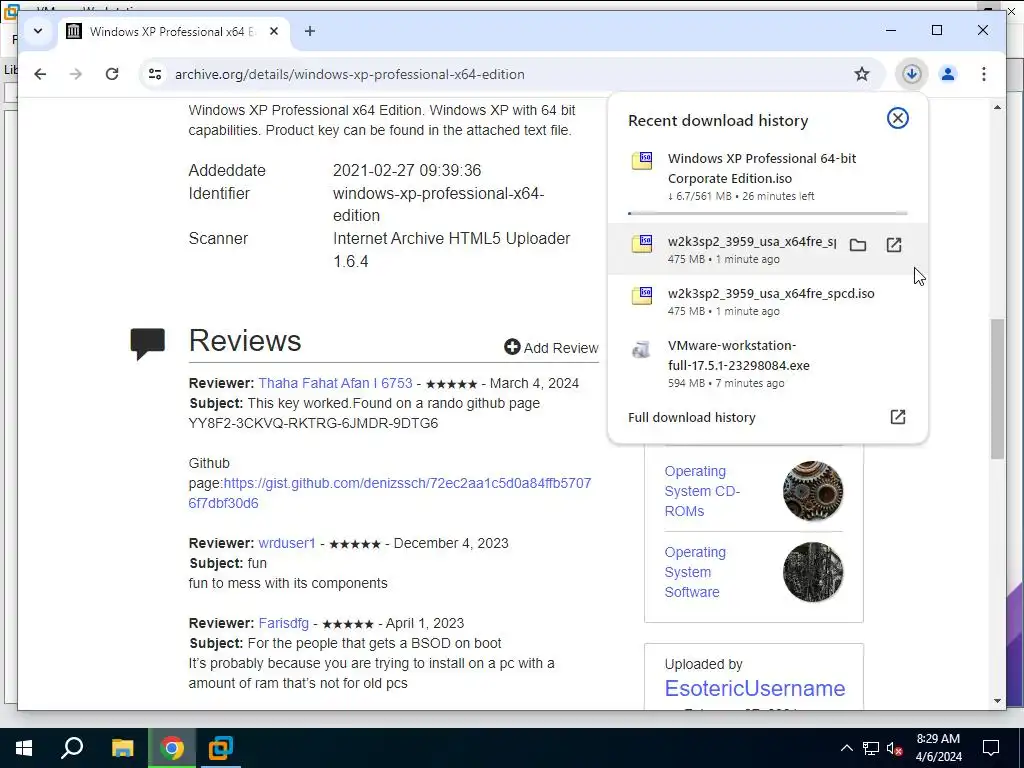Open hovered w2k3sp2 file with external icon

tap(894, 245)
